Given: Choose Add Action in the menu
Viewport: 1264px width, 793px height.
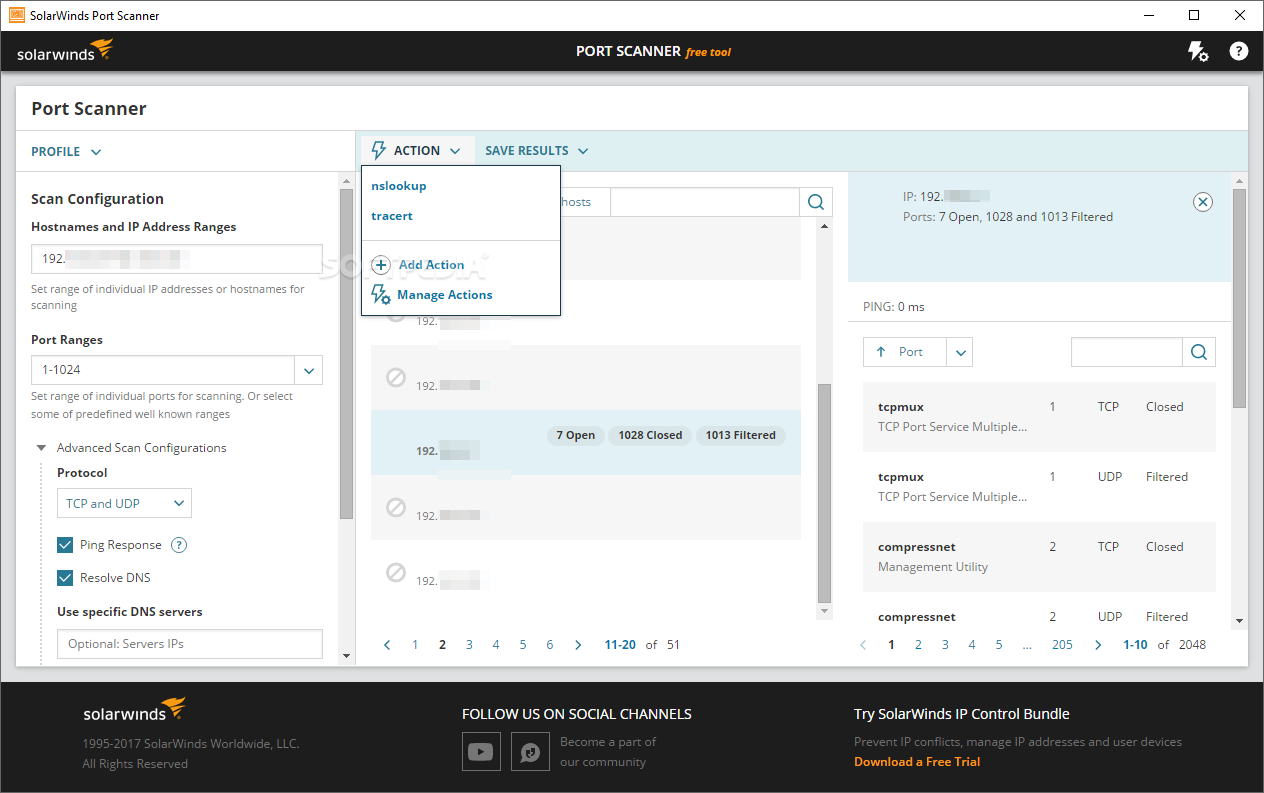Looking at the screenshot, I should [x=431, y=265].
